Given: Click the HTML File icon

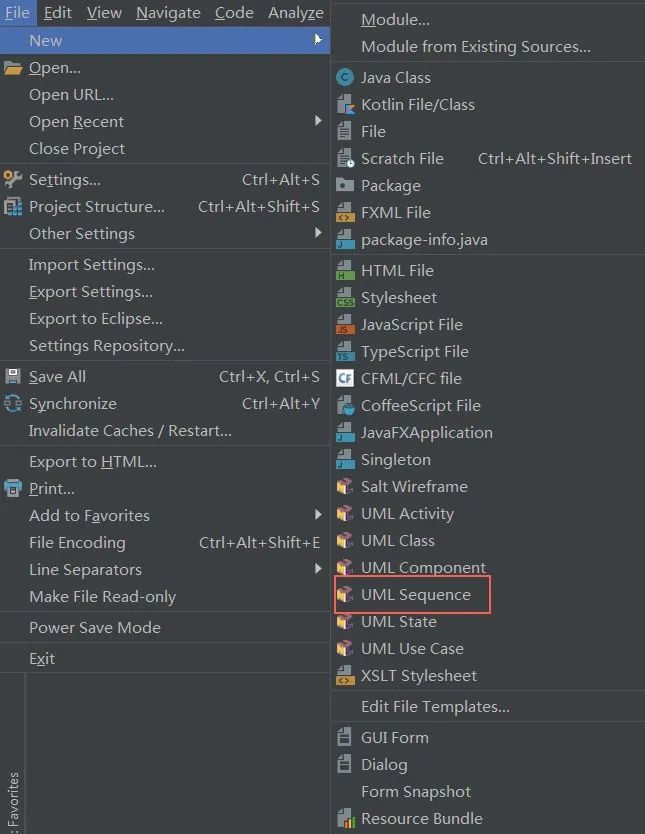Looking at the screenshot, I should tap(345, 270).
